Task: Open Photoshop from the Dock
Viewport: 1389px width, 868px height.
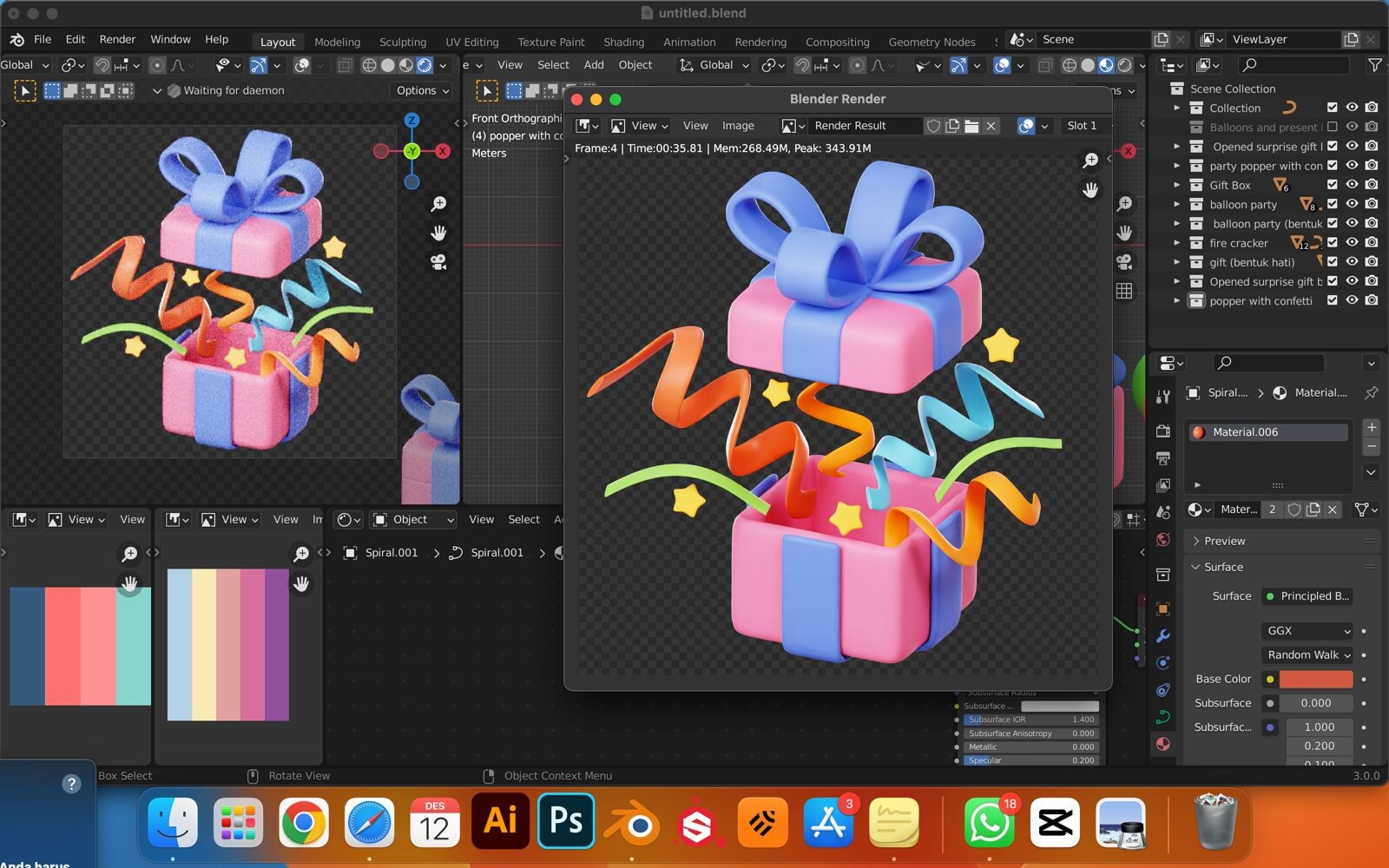Action: (x=566, y=820)
